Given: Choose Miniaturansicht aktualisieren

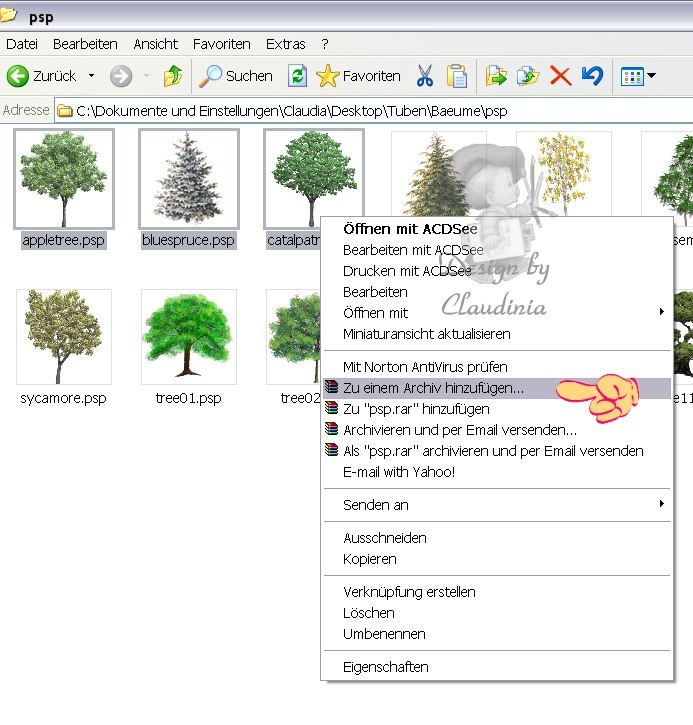Looking at the screenshot, I should [497, 334].
